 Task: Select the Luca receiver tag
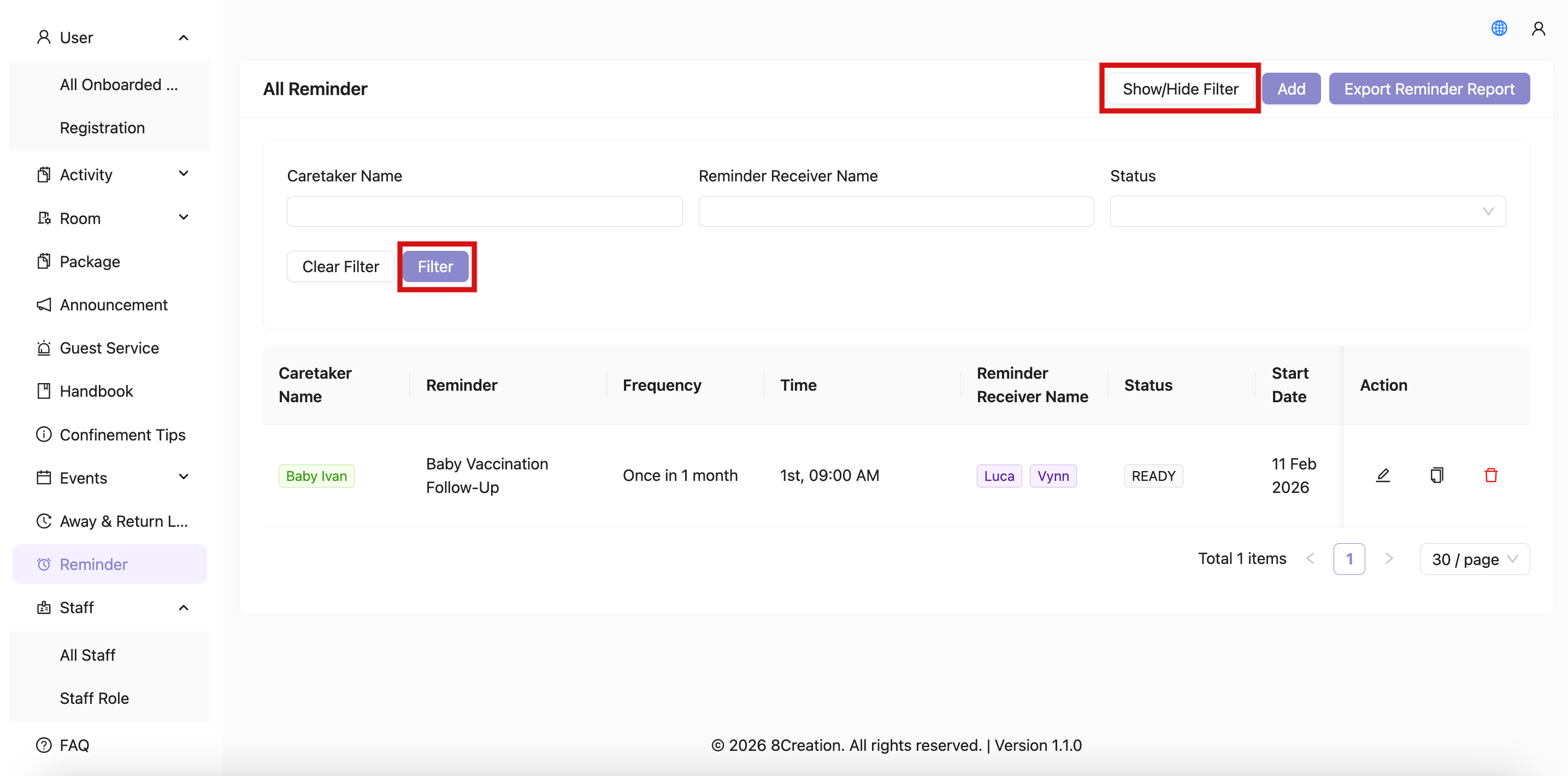coord(998,476)
